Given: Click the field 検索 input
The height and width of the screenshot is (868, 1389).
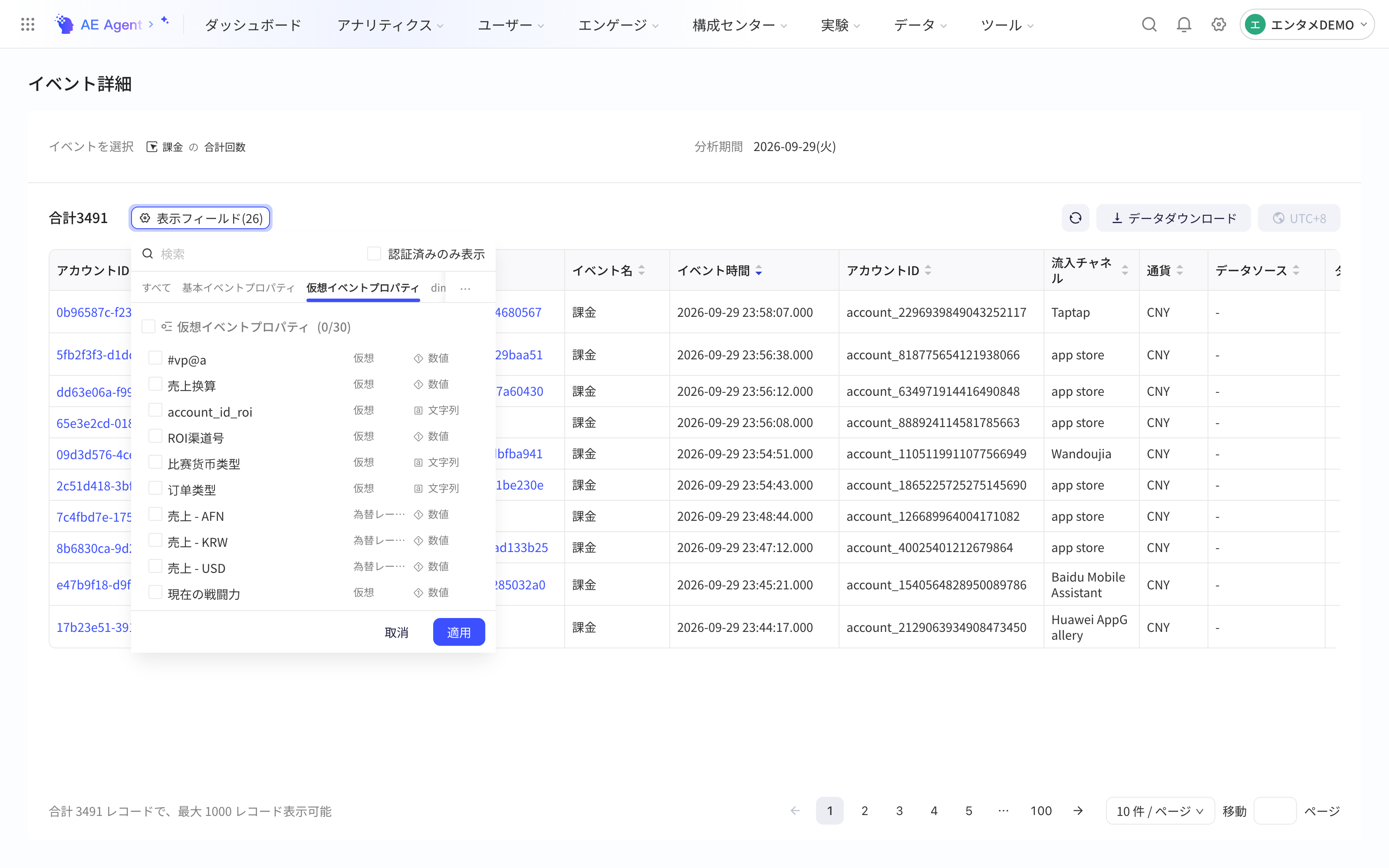Looking at the screenshot, I should (253, 254).
